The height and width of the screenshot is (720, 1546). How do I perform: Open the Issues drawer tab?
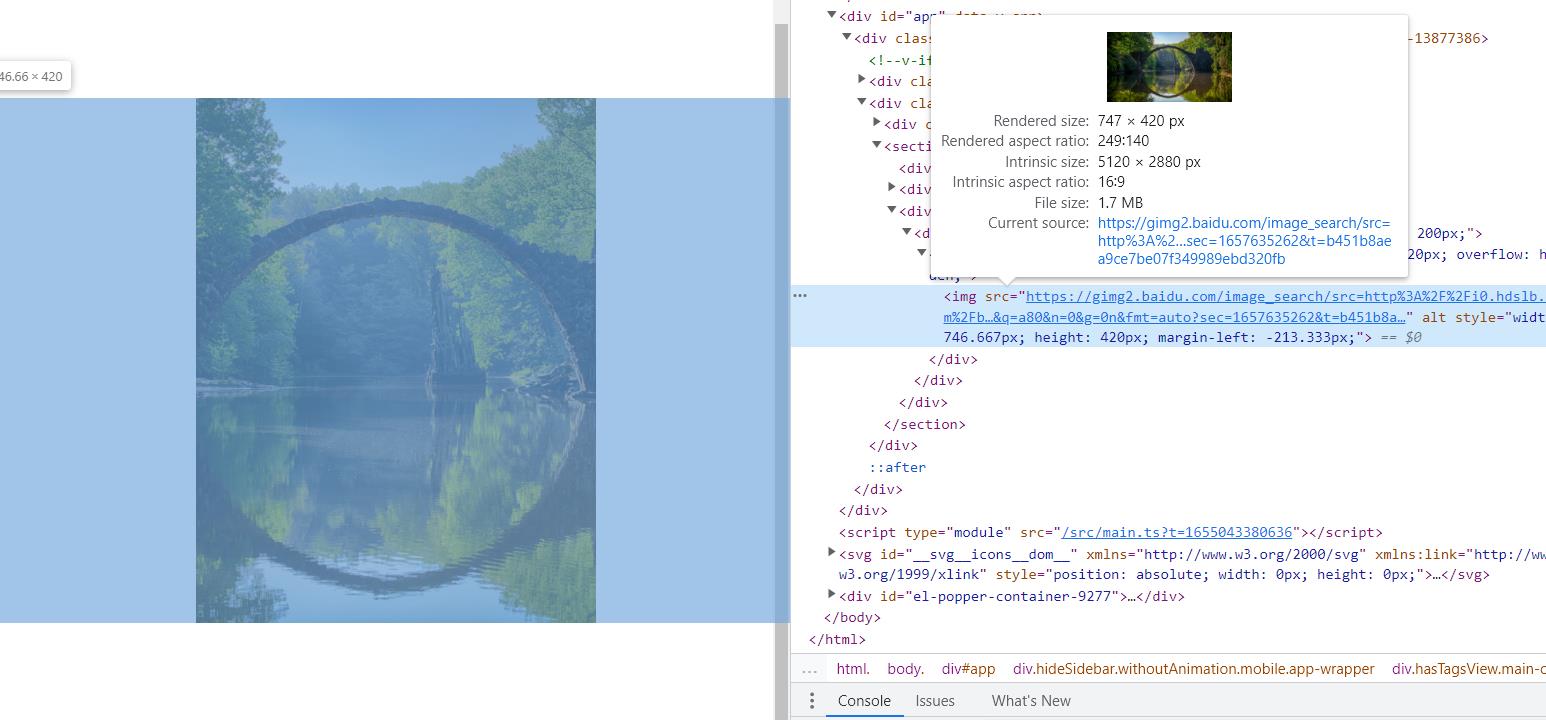[935, 700]
